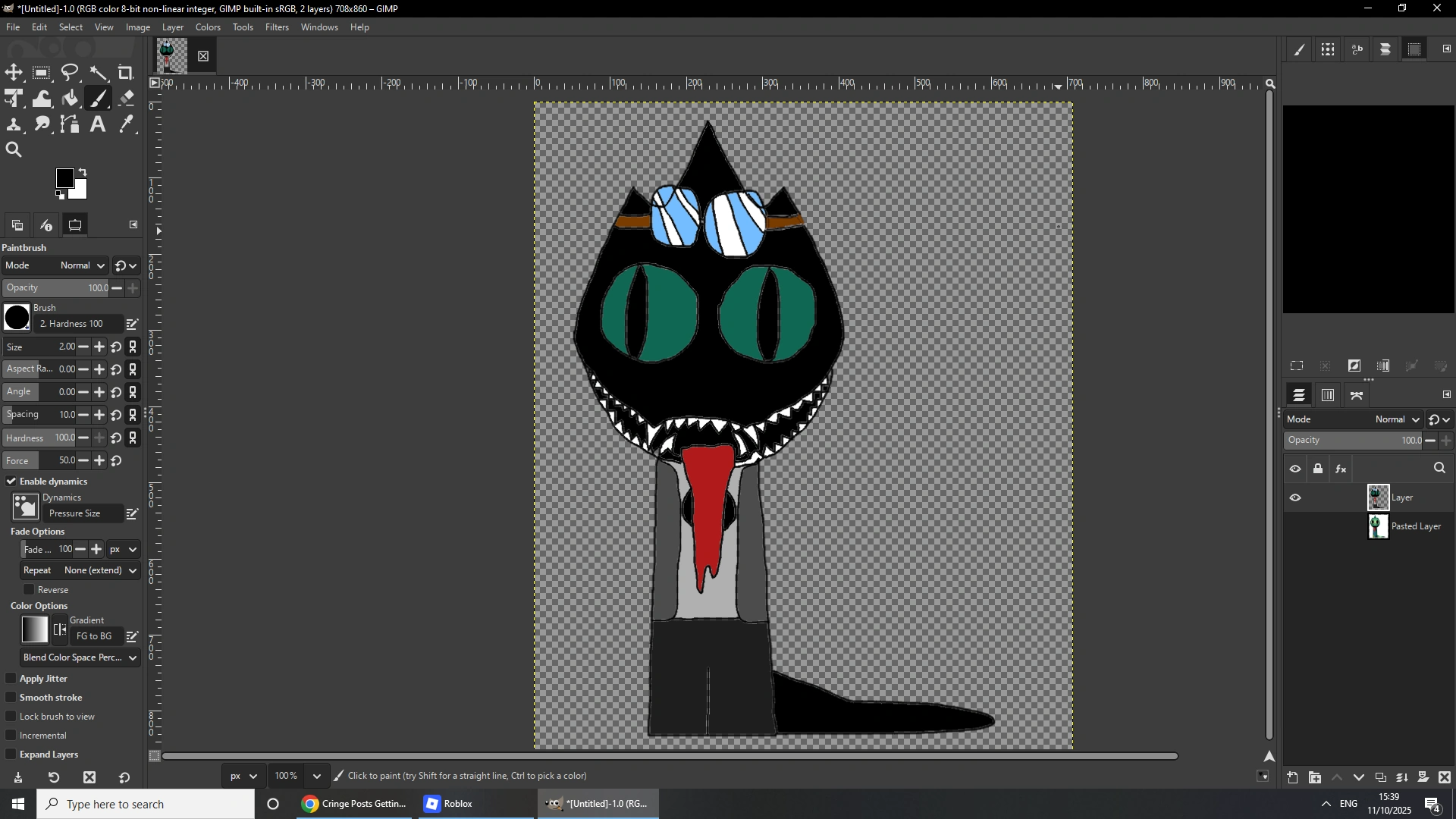Image resolution: width=1456 pixels, height=819 pixels.
Task: Select the Fuzzy Select wand tool
Action: 99,73
